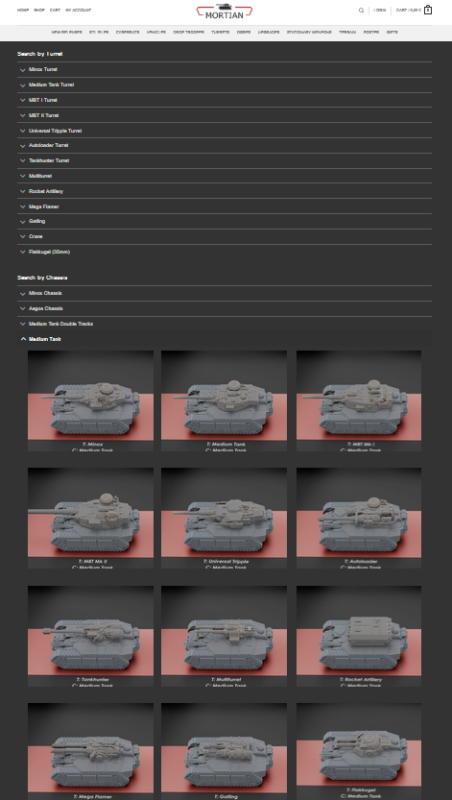The height and width of the screenshot is (800, 452).
Task: Open the STL FILES menu item
Action: (99, 32)
